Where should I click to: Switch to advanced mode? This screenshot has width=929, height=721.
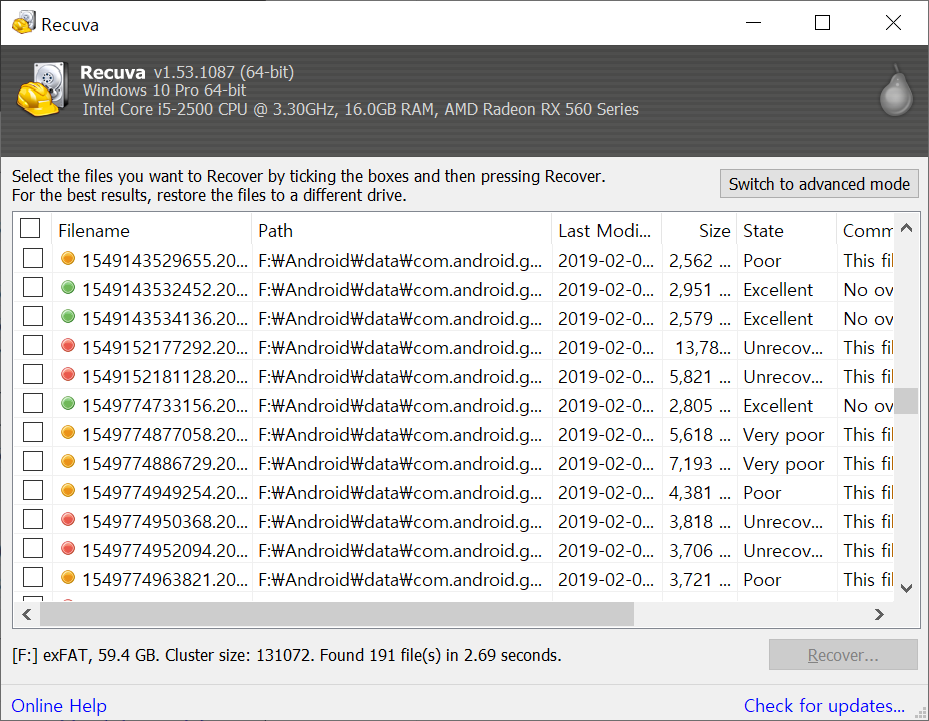pyautogui.click(x=819, y=184)
